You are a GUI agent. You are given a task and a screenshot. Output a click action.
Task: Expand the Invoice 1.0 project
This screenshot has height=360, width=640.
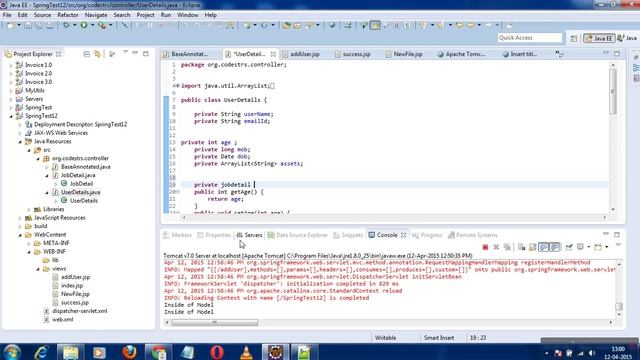pos(11,65)
